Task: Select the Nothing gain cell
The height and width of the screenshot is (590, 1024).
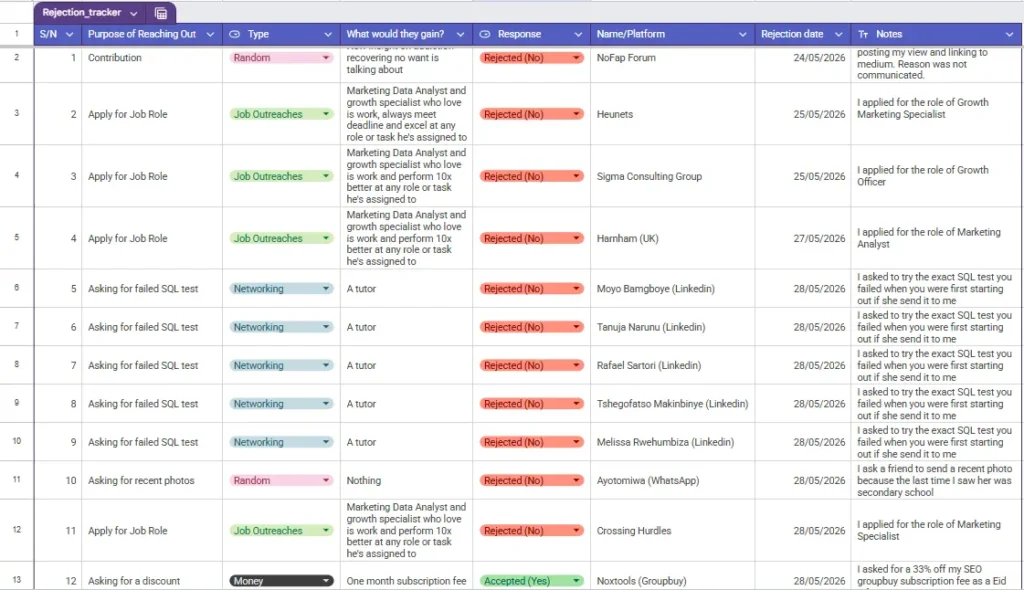Action: coord(406,480)
